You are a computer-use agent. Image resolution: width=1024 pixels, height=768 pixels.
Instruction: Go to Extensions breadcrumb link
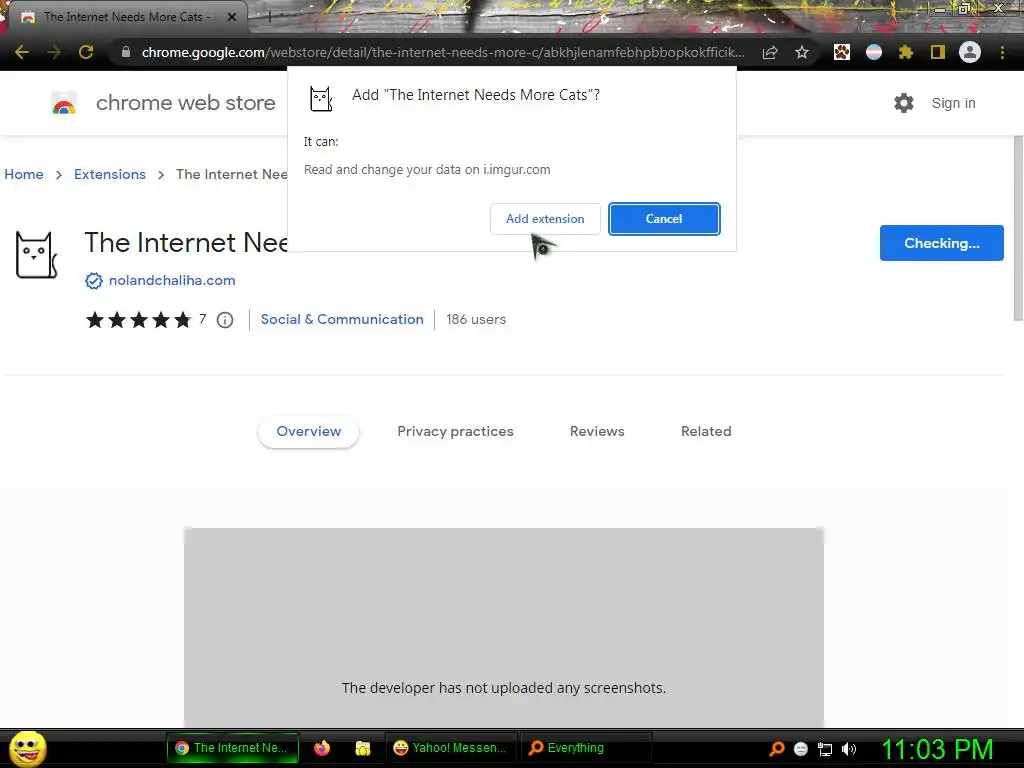coord(110,174)
